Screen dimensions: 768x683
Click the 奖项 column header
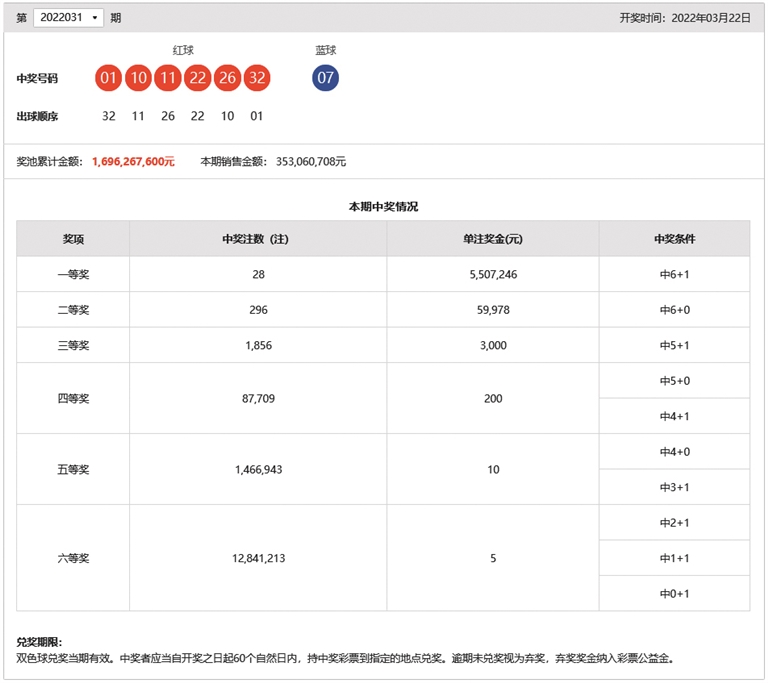(73, 239)
